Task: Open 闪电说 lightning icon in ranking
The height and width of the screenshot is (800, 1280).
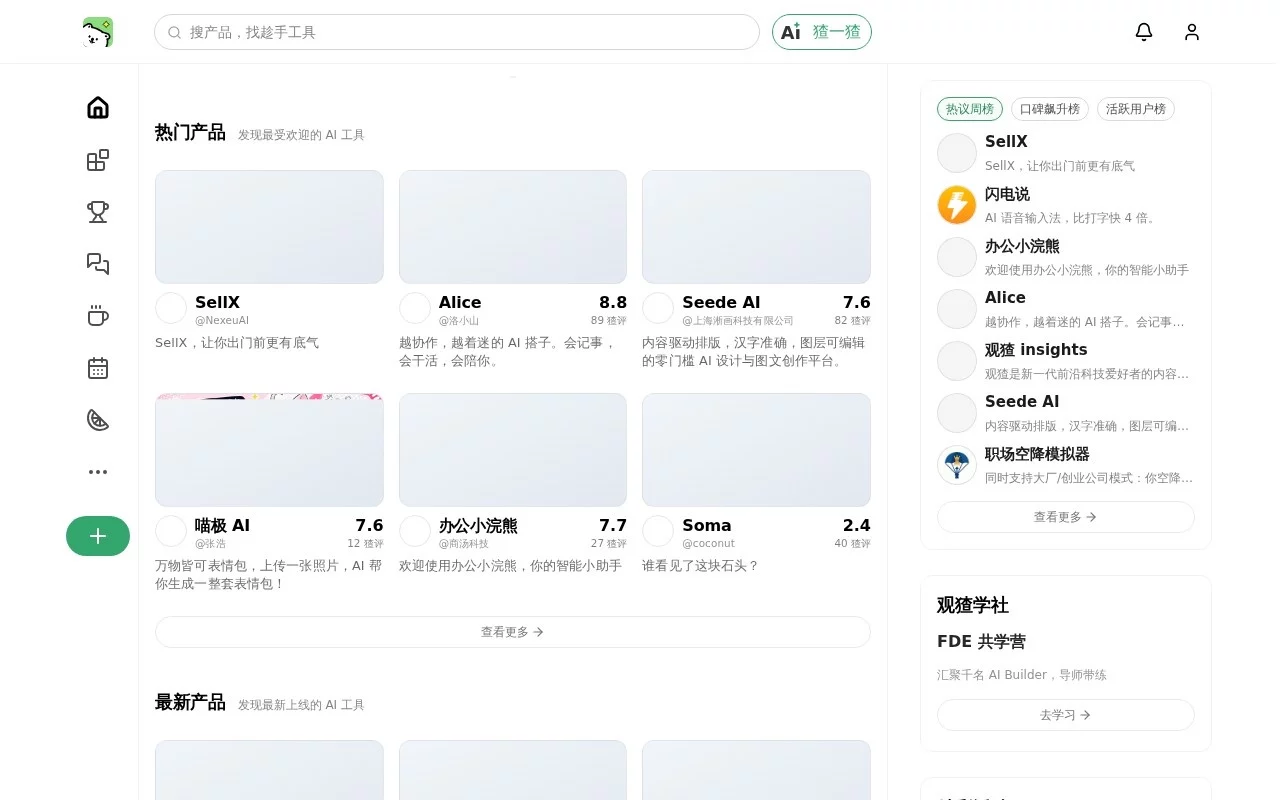Action: [957, 205]
